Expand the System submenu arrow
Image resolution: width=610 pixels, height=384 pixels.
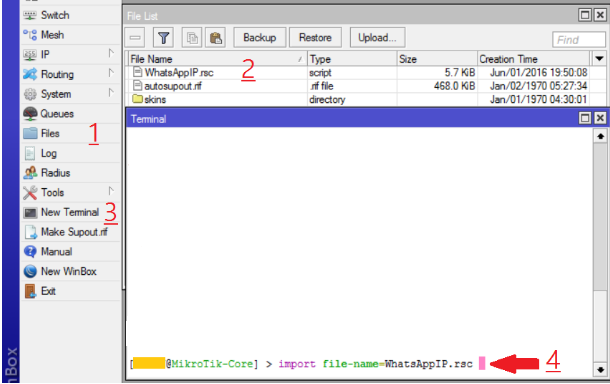(111, 93)
